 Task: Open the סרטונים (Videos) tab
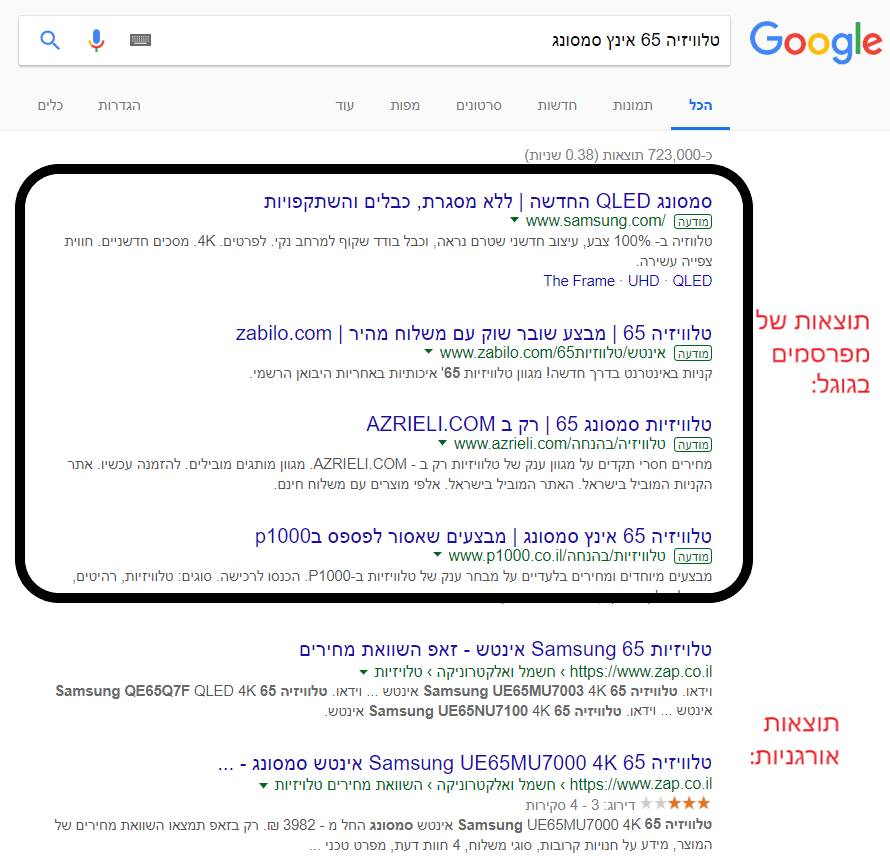click(479, 105)
